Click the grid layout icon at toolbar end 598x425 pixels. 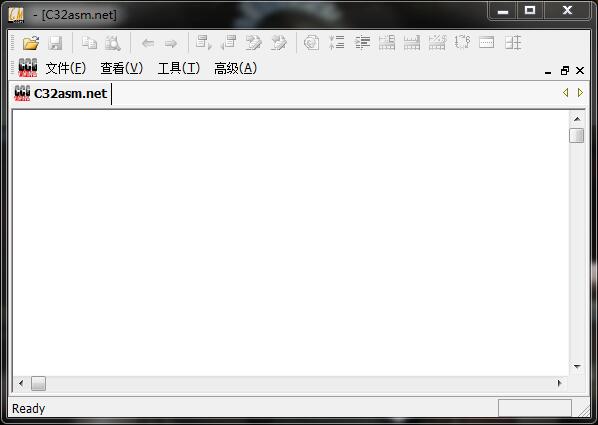513,43
